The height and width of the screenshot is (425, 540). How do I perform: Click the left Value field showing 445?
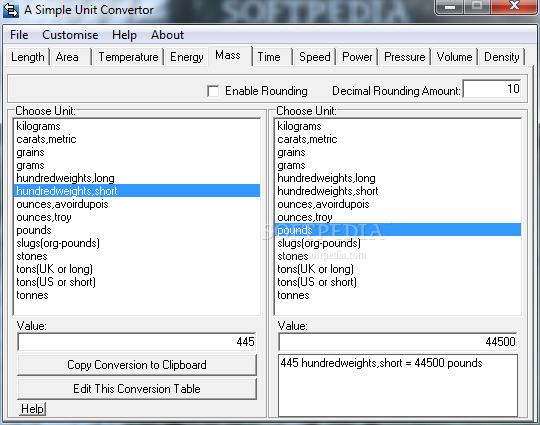(137, 342)
